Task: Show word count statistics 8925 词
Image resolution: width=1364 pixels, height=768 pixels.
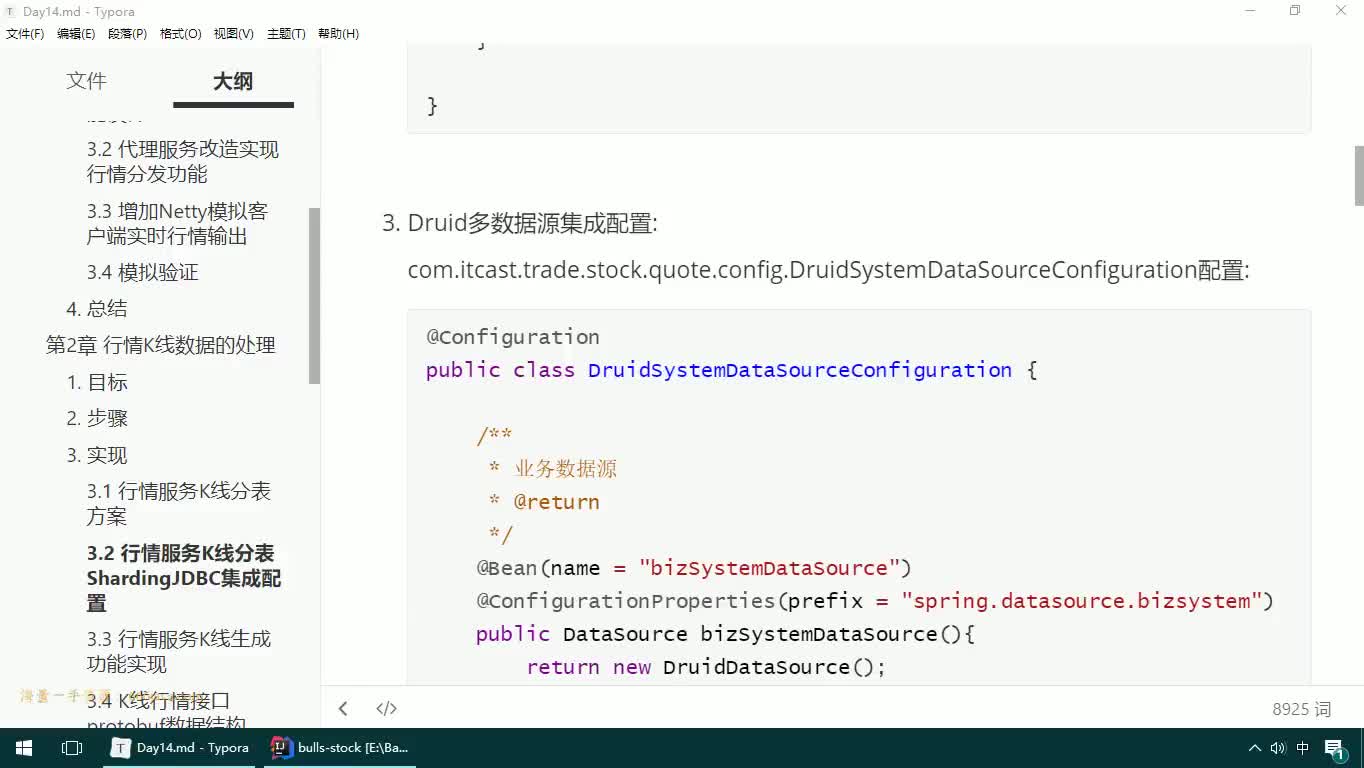Action: pos(1301,709)
